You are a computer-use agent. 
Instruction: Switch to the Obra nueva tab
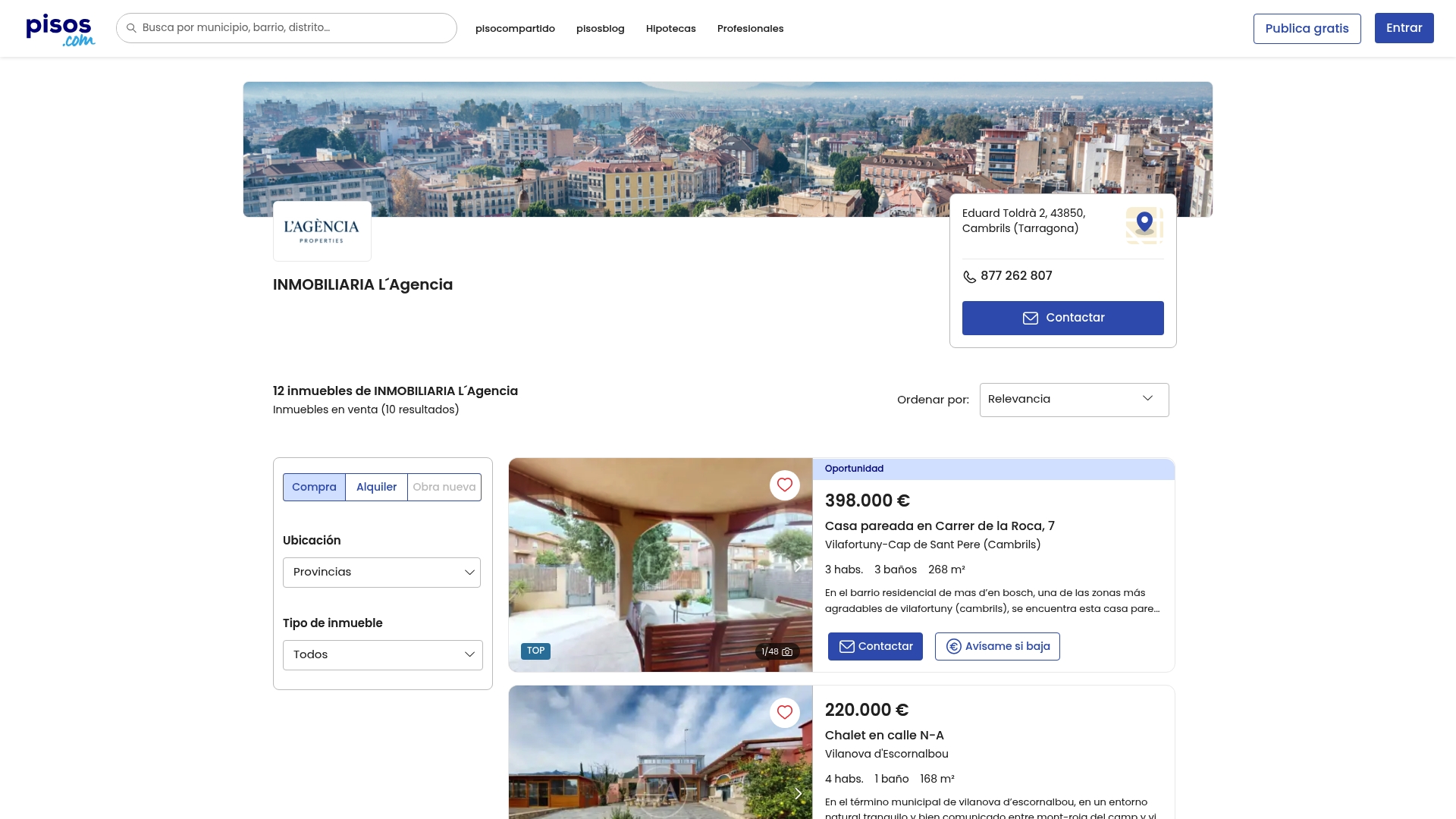tap(444, 487)
